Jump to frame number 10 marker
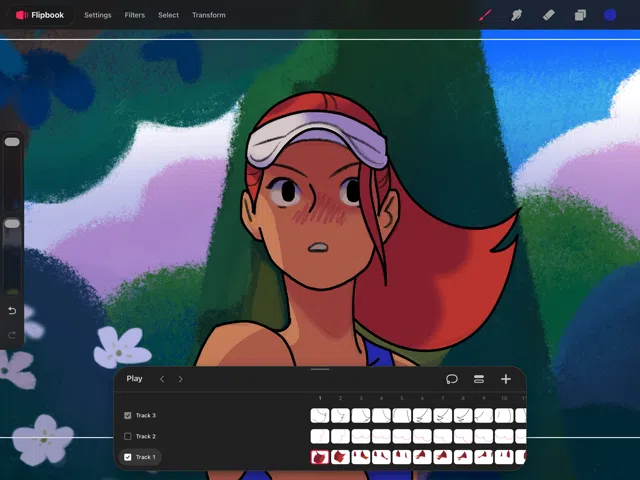Screen dimensions: 640x480 tap(504, 398)
